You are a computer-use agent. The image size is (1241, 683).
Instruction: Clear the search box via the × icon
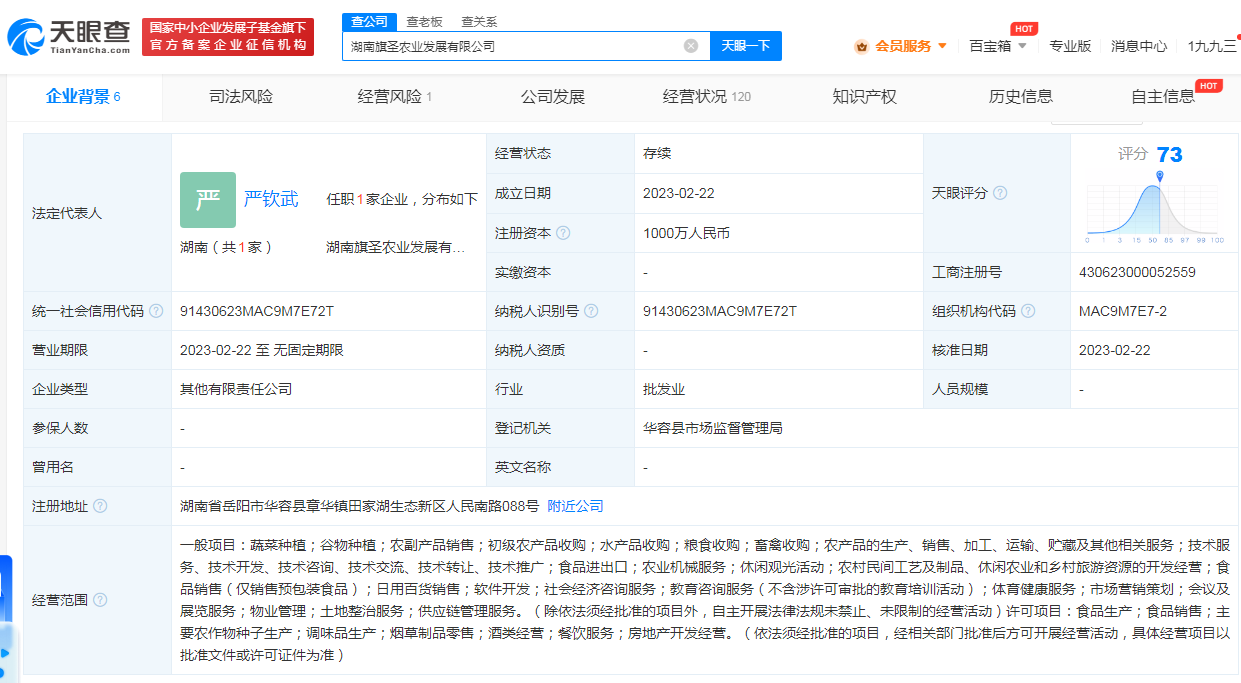[x=688, y=46]
